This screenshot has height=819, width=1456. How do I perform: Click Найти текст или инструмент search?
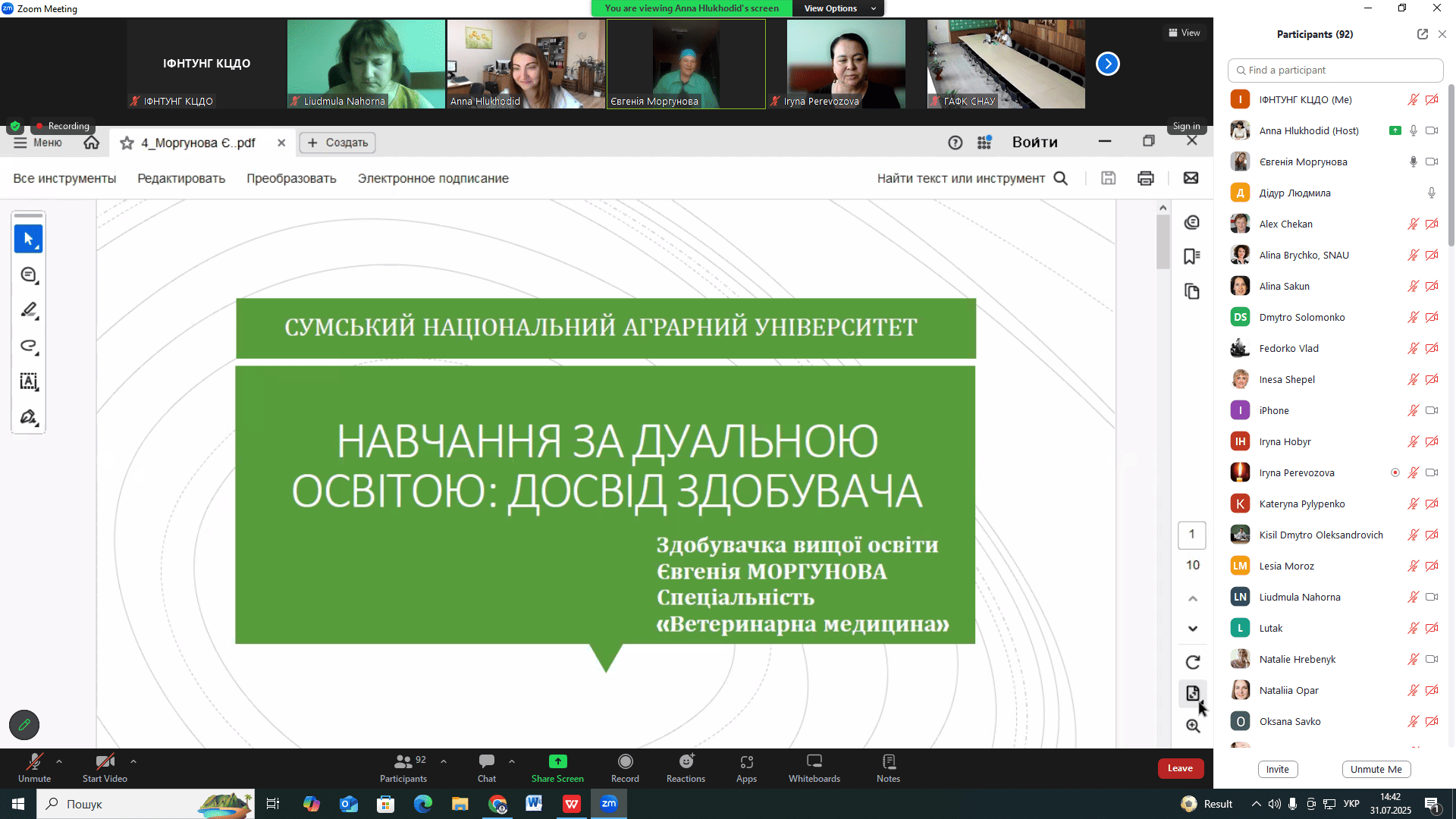point(972,178)
